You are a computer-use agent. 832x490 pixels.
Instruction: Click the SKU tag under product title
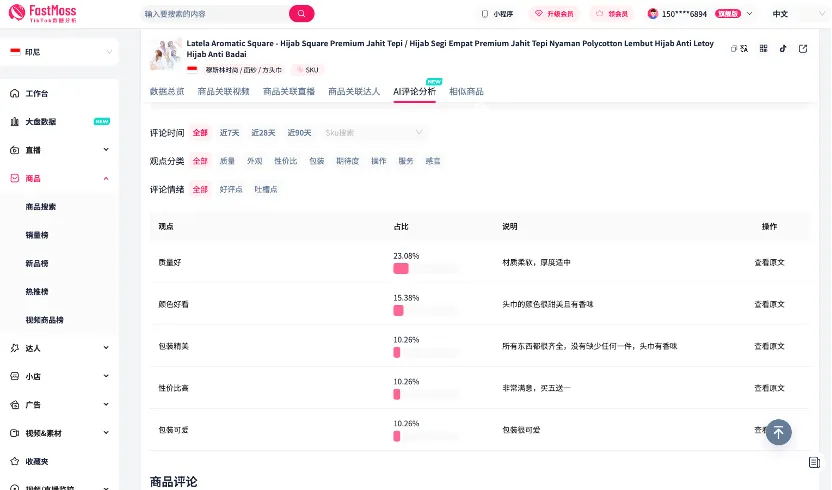(x=307, y=70)
